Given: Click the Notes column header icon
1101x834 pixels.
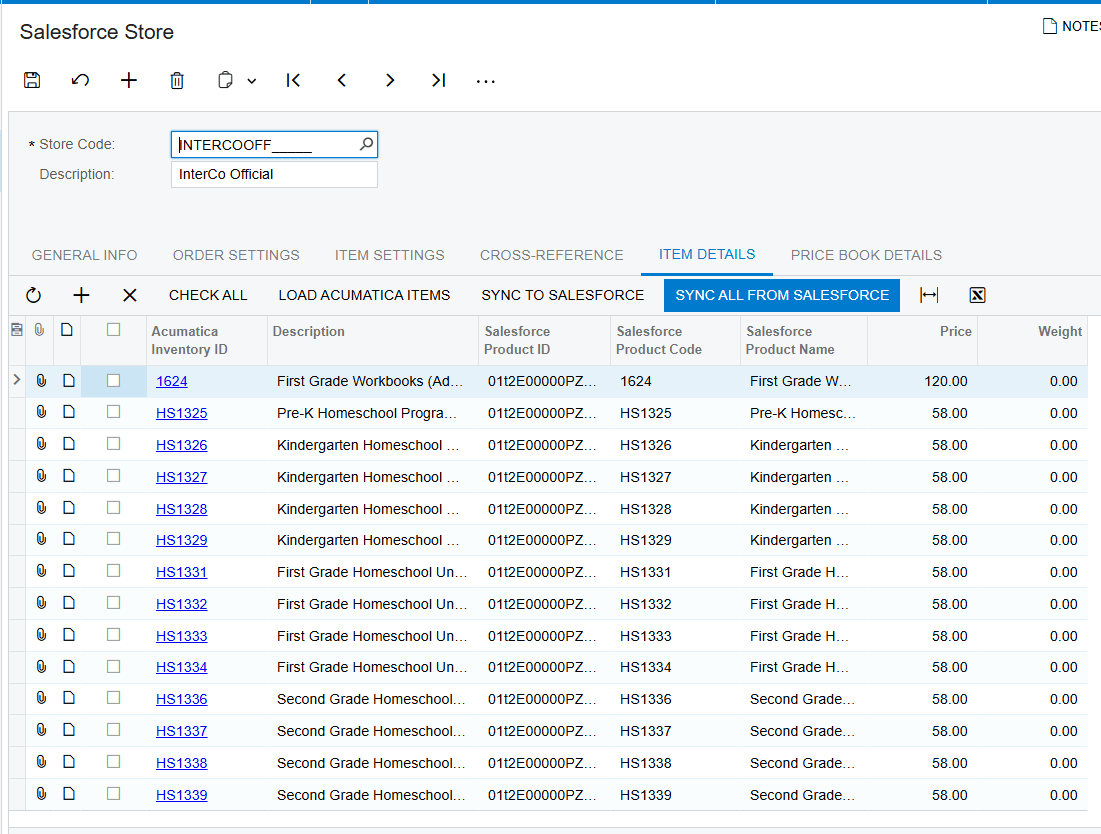Looking at the screenshot, I should point(67,329).
